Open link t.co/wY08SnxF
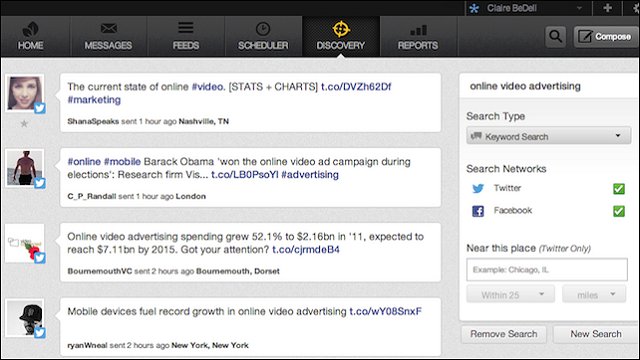 click(x=385, y=311)
